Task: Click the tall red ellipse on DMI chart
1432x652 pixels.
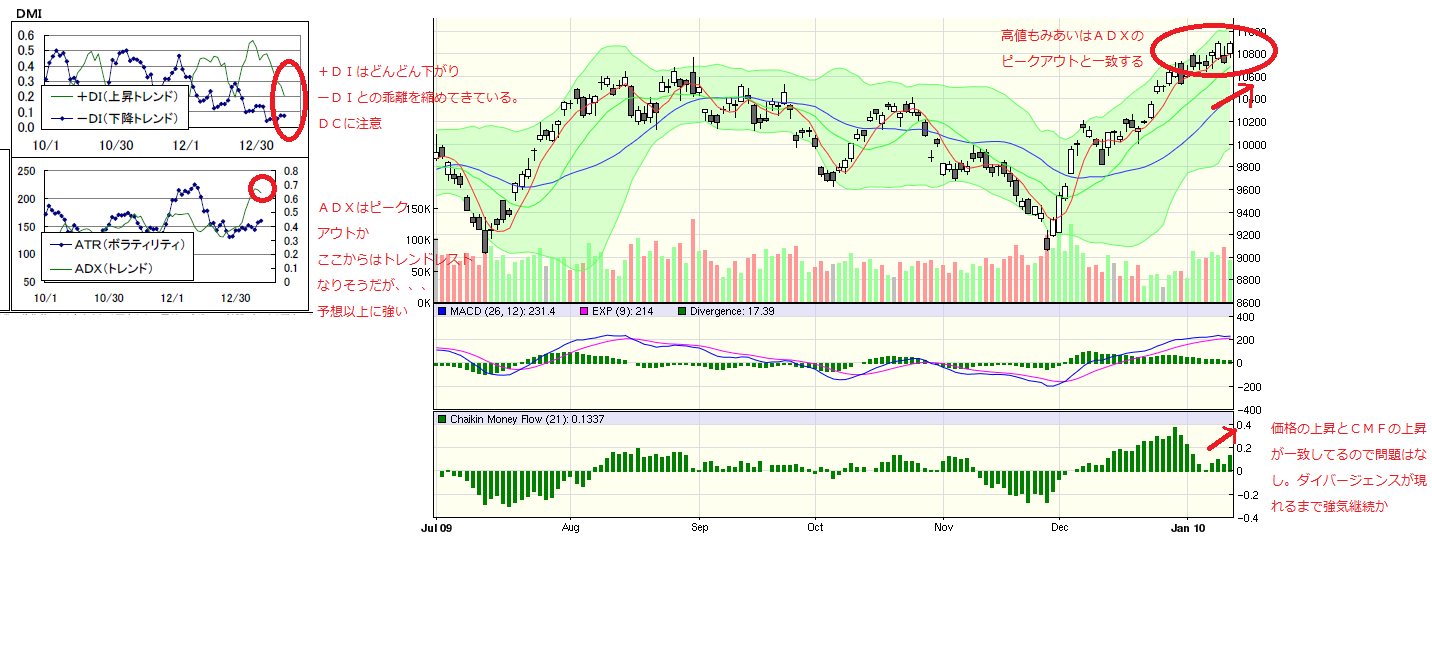Action: coord(287,100)
